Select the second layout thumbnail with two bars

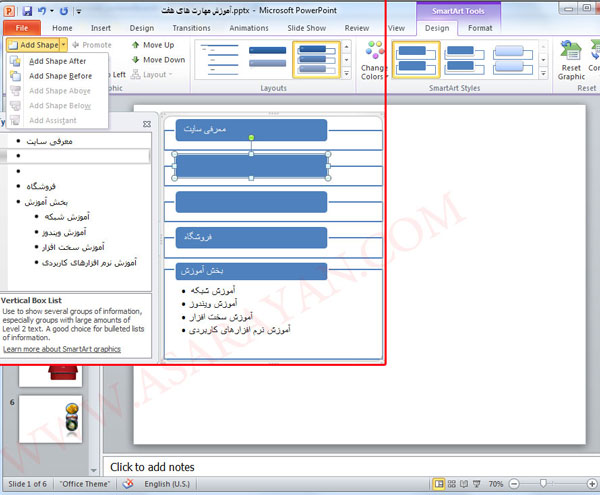pos(267,60)
